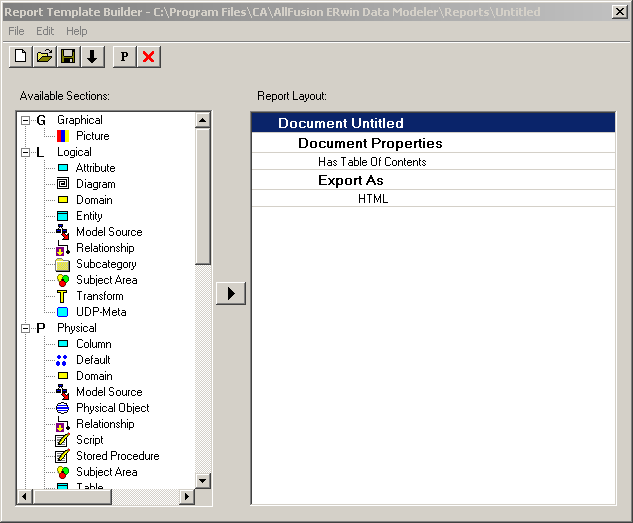Open the Edit menu
The height and width of the screenshot is (523, 633).
45,31
